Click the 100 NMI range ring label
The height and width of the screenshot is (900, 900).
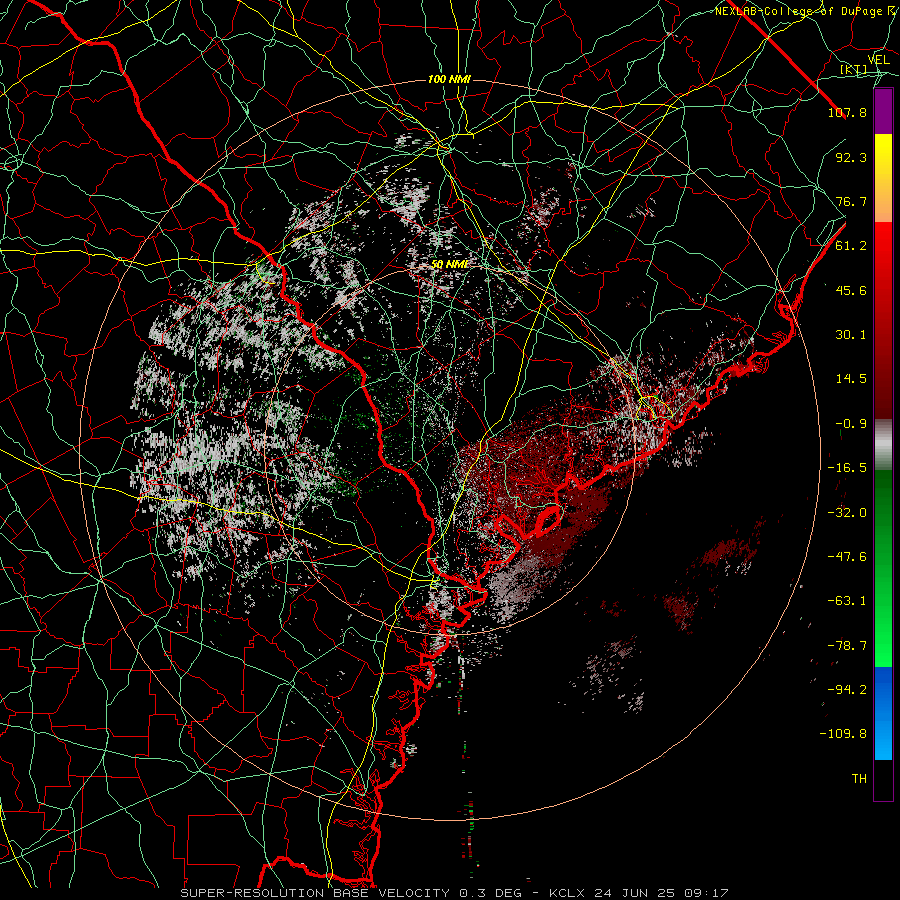click(449, 79)
